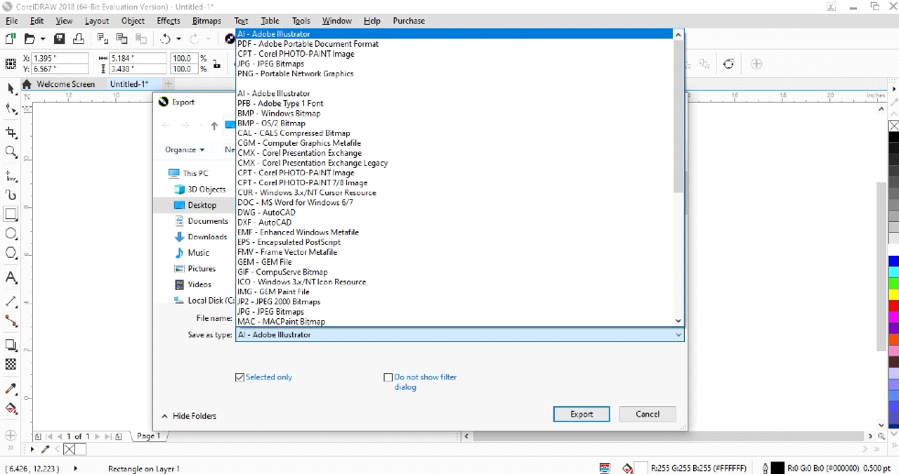The image size is (899, 474).
Task: Select the Interactive Fill tool
Action: pos(11,409)
